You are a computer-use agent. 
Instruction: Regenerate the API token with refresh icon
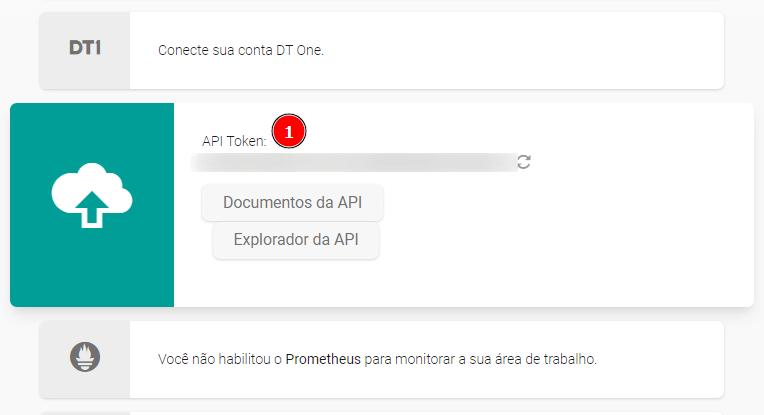[x=524, y=162]
